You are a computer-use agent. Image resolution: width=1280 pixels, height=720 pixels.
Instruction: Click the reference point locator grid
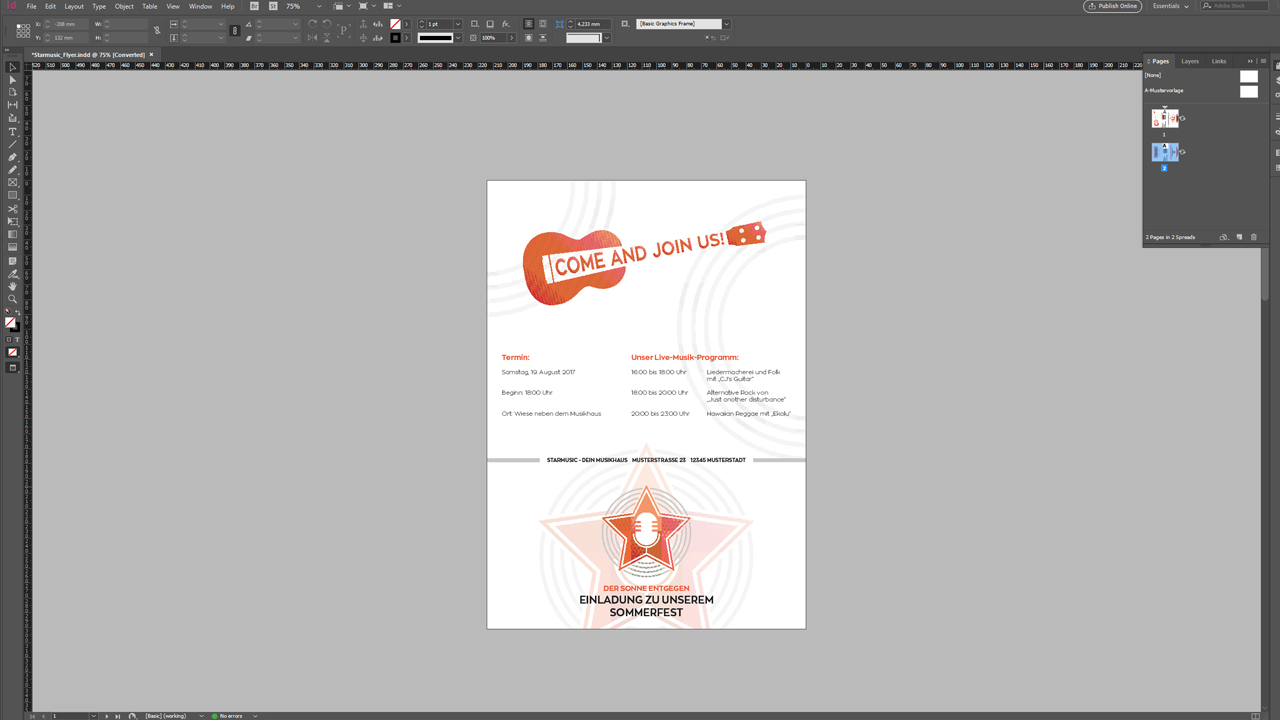[23, 30]
